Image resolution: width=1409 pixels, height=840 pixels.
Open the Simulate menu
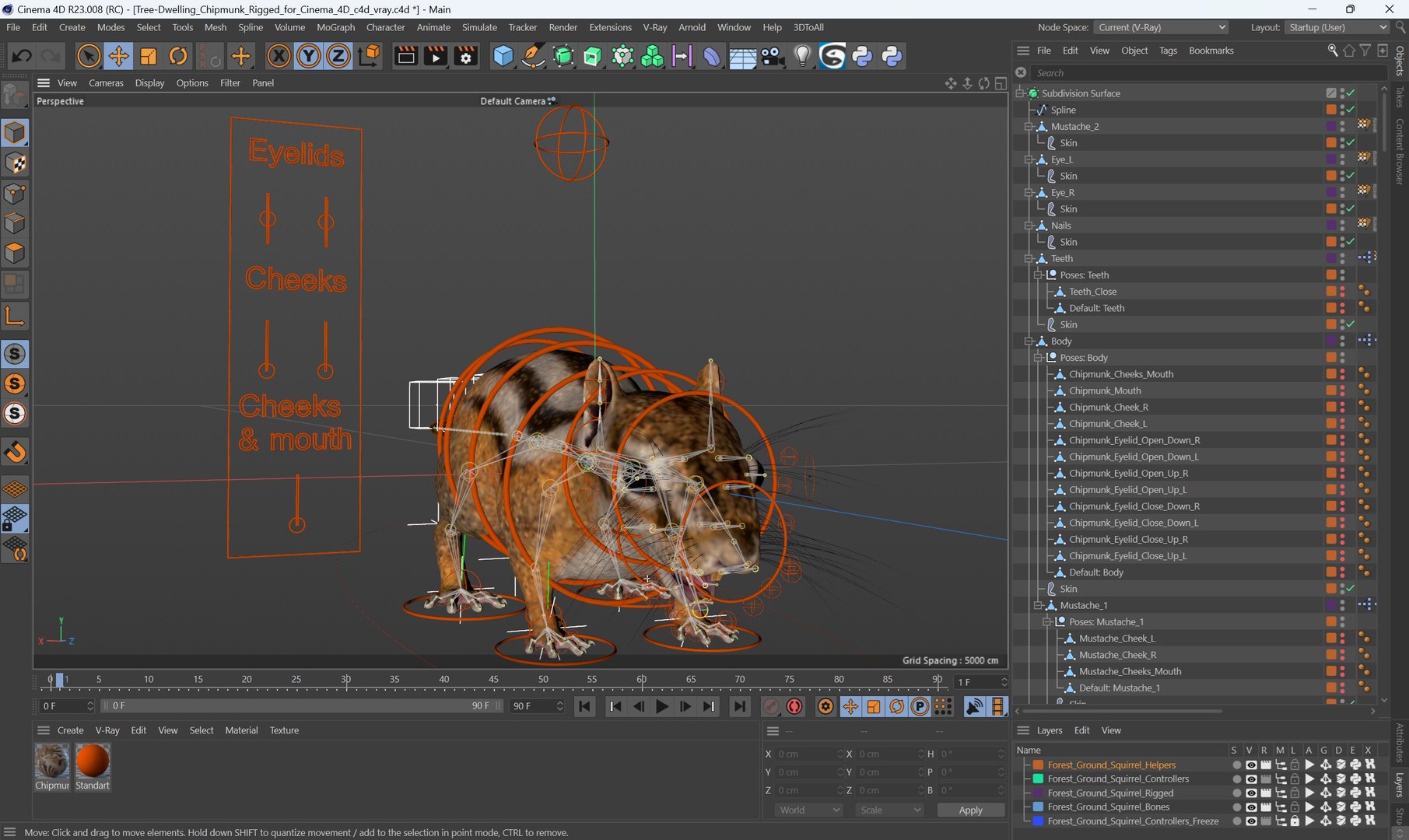[x=479, y=27]
